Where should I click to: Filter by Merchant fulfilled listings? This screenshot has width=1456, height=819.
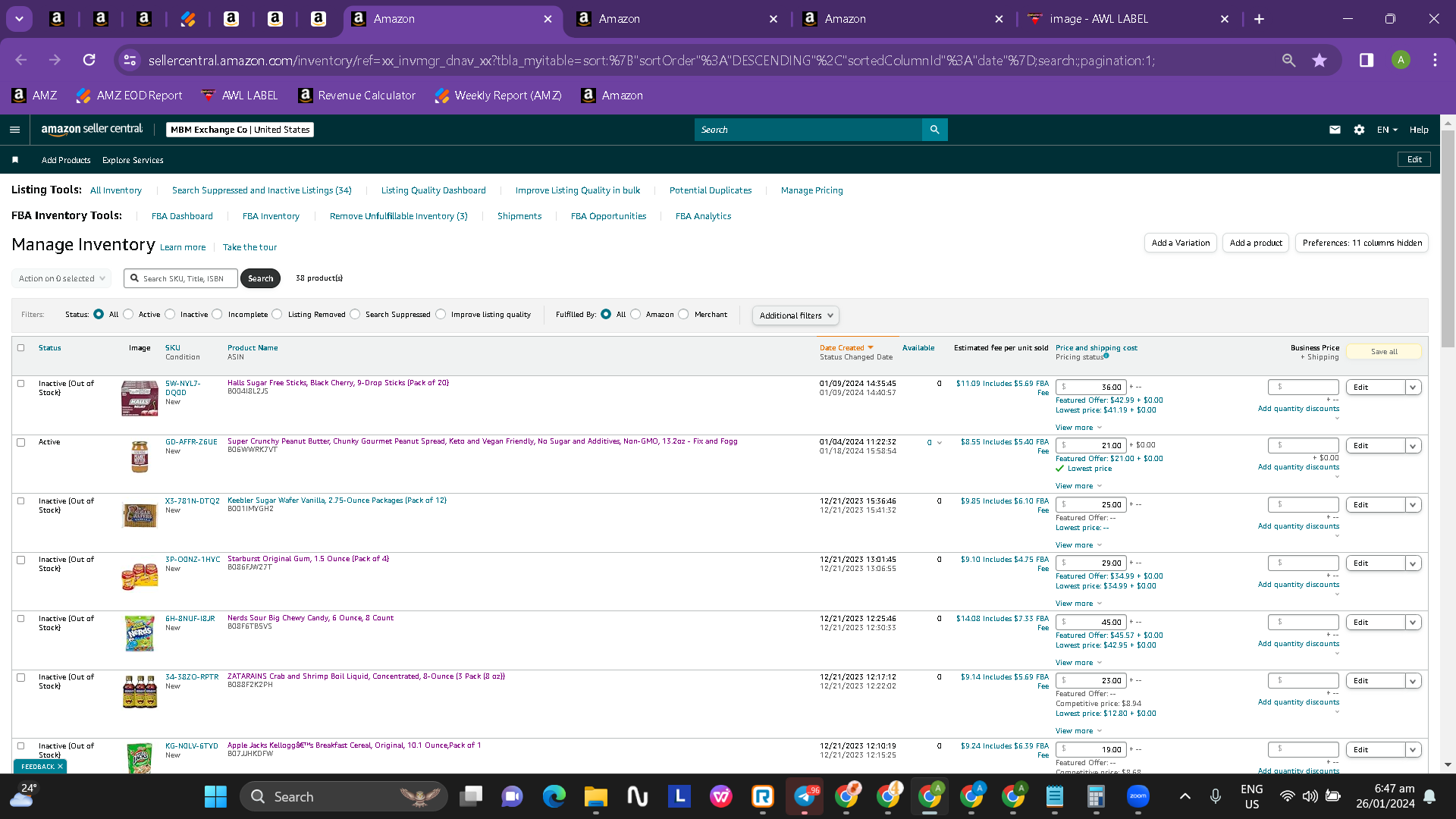tap(683, 315)
